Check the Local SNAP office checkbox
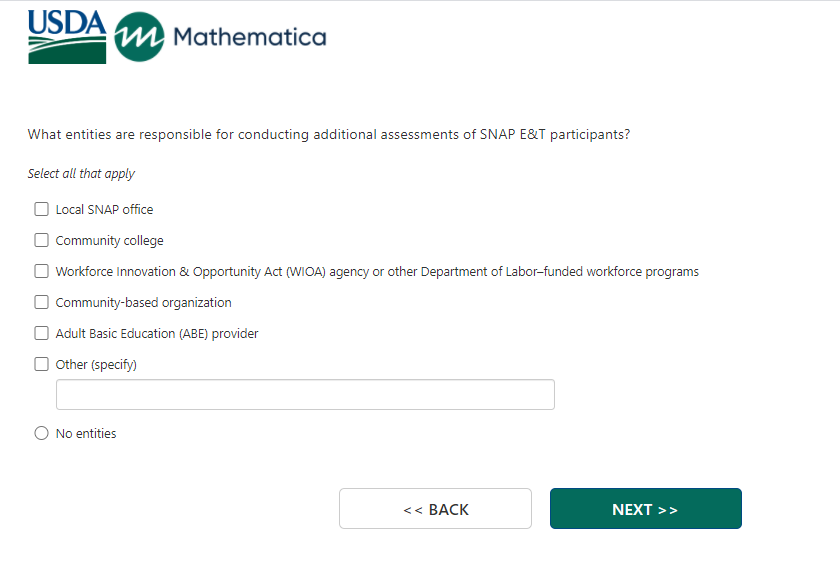The image size is (840, 578). [41, 209]
